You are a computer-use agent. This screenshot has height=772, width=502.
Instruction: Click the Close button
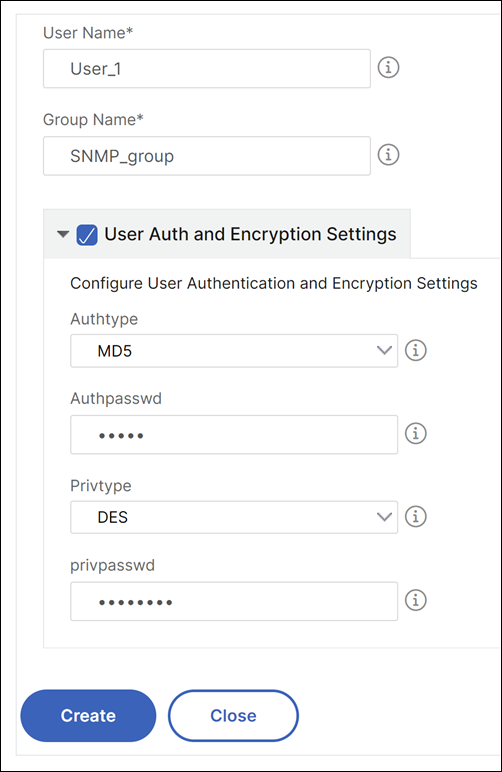(x=233, y=715)
